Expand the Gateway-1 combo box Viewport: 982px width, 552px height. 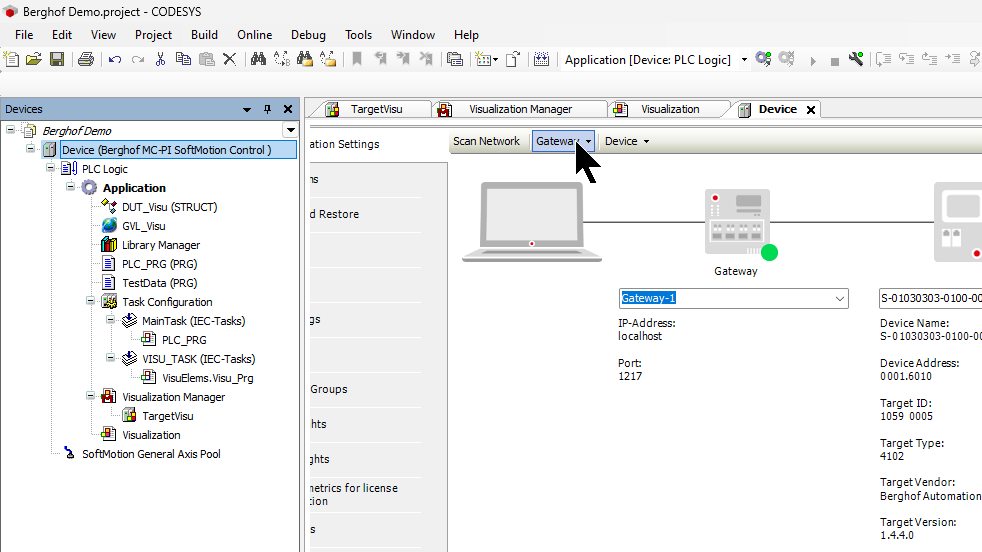839,299
